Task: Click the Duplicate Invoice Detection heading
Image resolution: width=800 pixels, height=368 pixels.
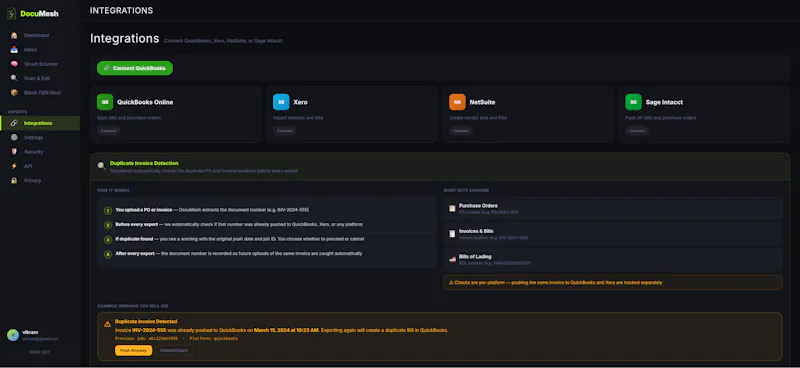Action: pos(144,163)
